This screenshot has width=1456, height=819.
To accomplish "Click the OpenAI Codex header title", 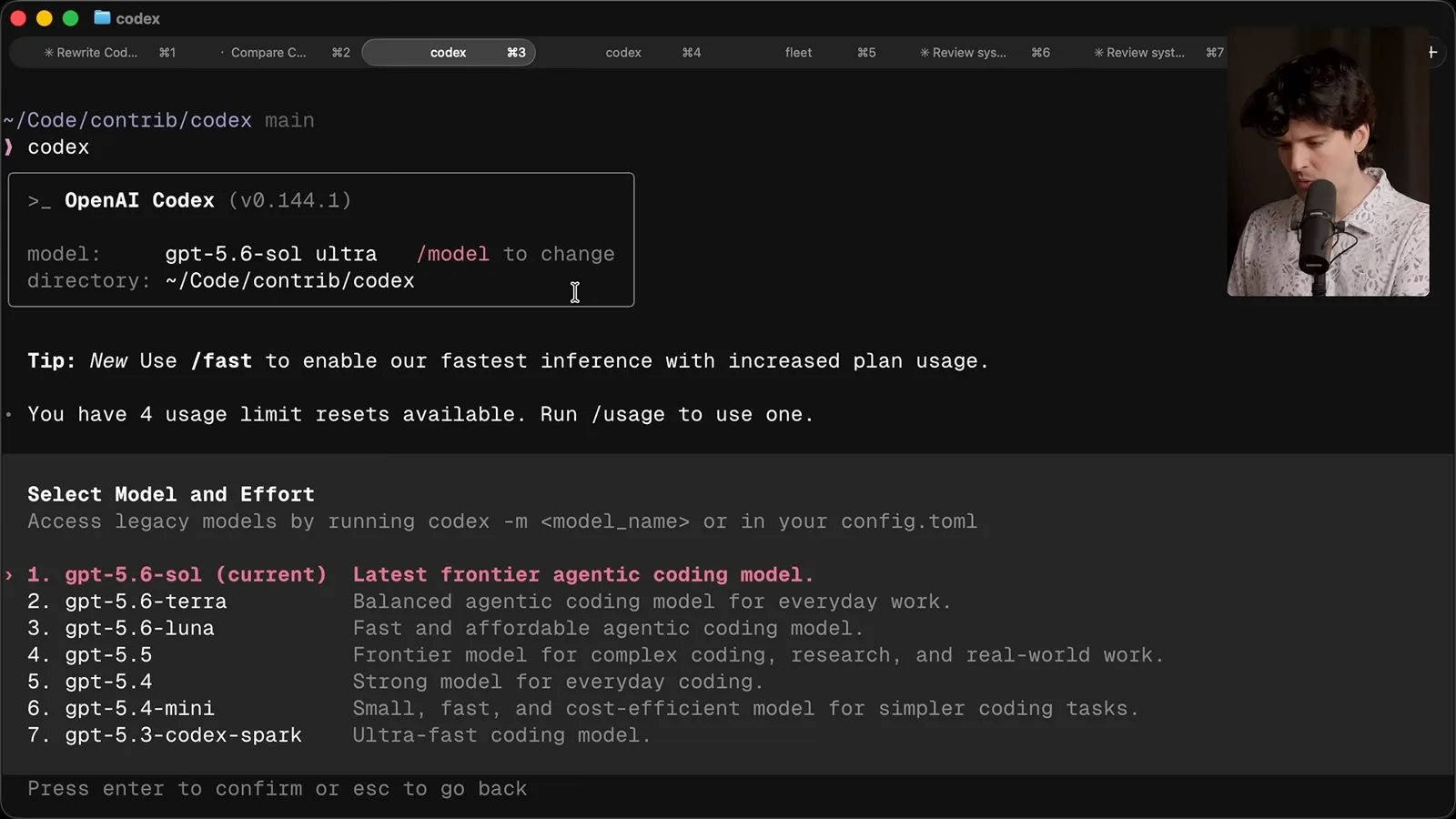I will [139, 200].
